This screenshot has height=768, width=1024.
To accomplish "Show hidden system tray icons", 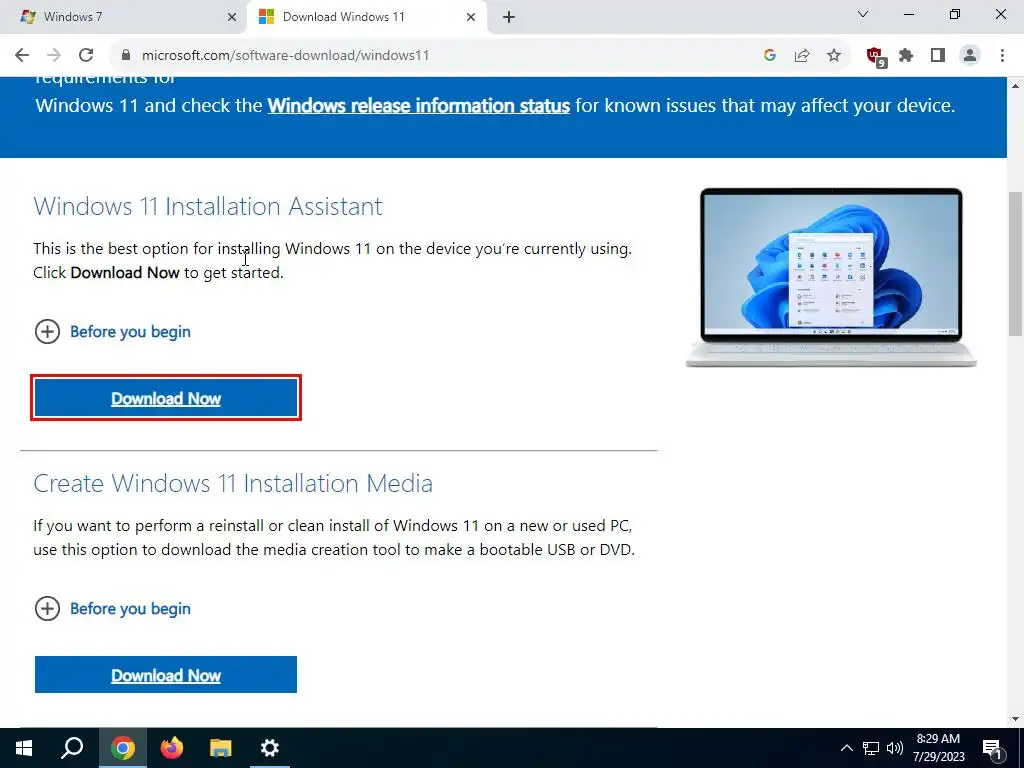I will (x=846, y=748).
